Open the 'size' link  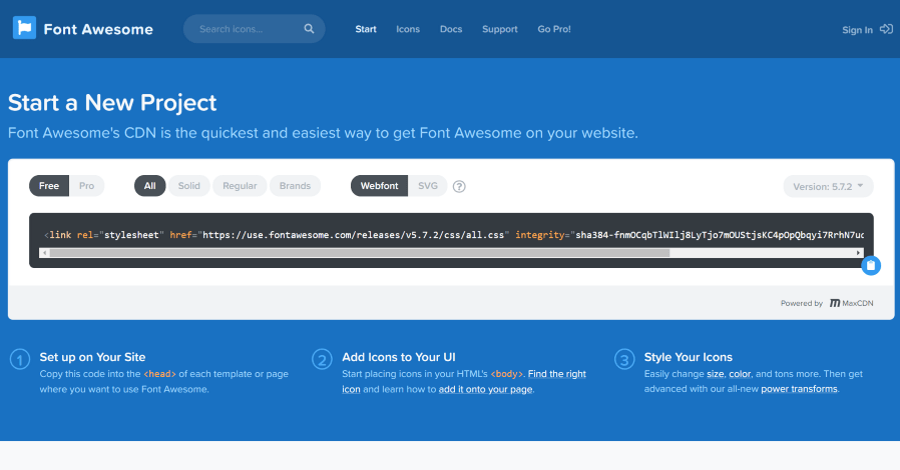pyautogui.click(x=715, y=374)
